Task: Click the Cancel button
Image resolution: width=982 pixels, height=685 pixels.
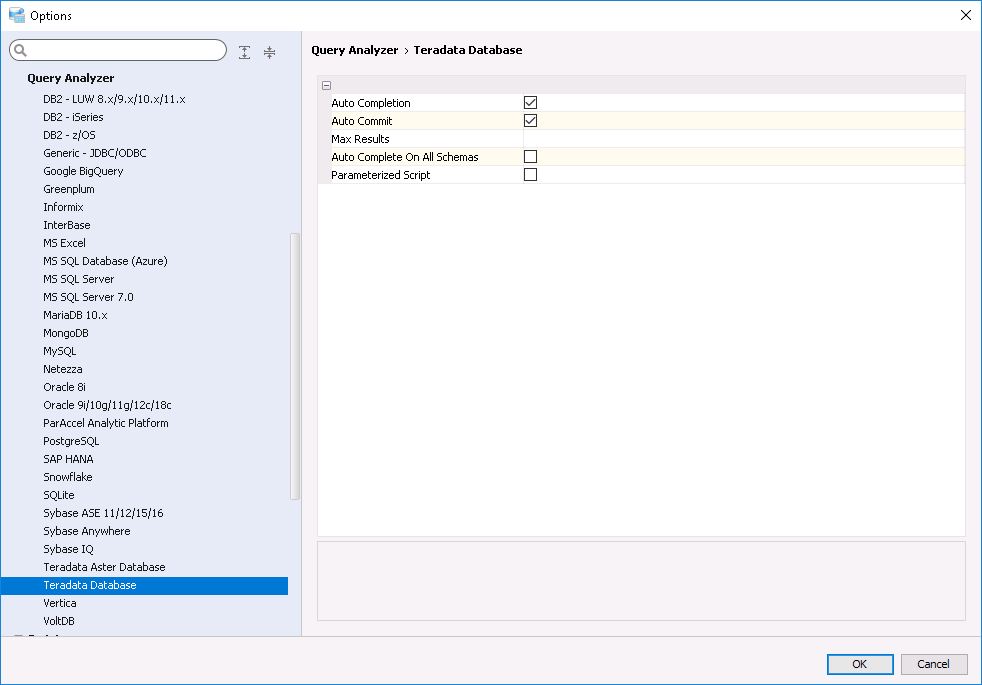Action: [933, 664]
